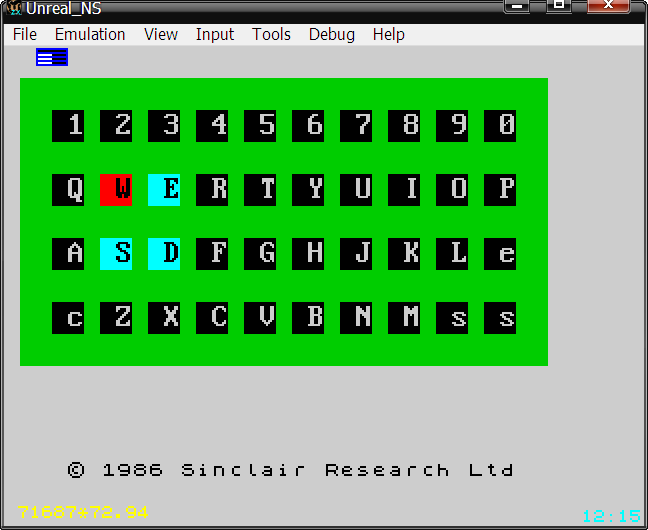This screenshot has width=648, height=530.
Task: Select the 7 key tile
Action: pos(356,126)
